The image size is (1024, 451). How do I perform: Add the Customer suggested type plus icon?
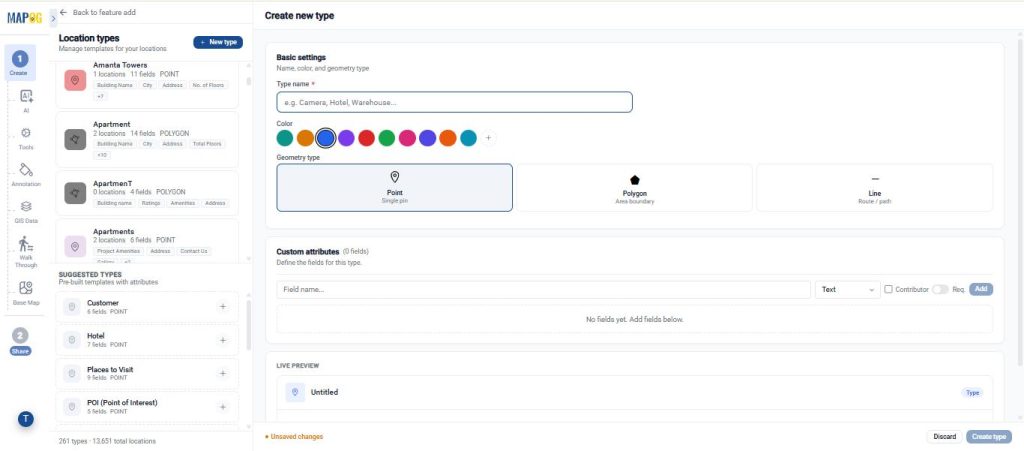(223, 307)
